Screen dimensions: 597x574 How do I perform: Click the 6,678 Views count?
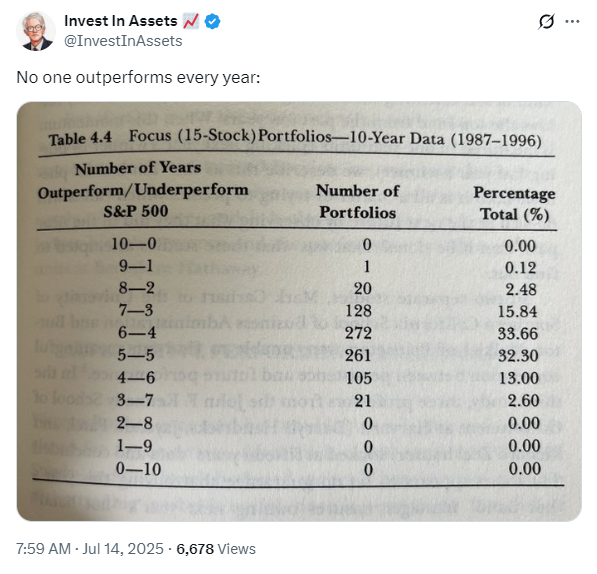(x=216, y=549)
